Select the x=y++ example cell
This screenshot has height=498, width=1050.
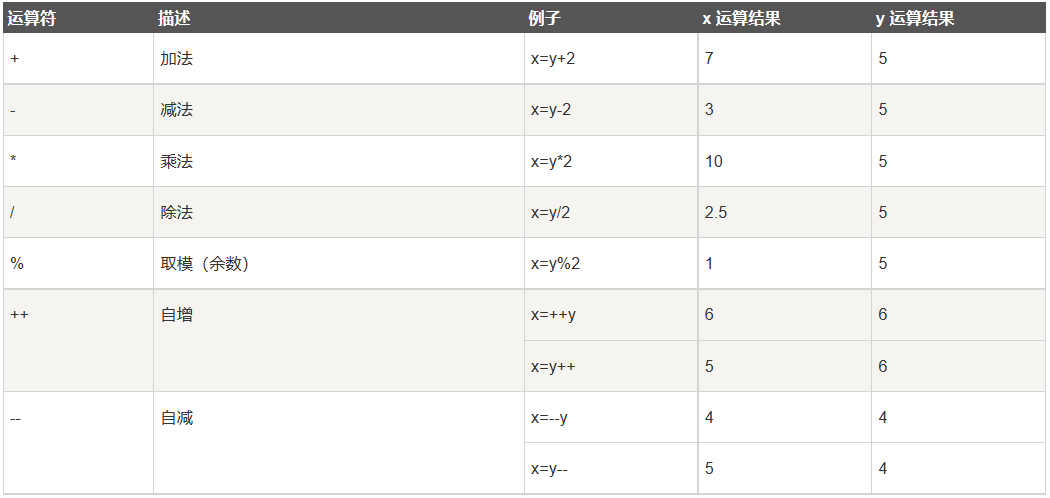611,366
